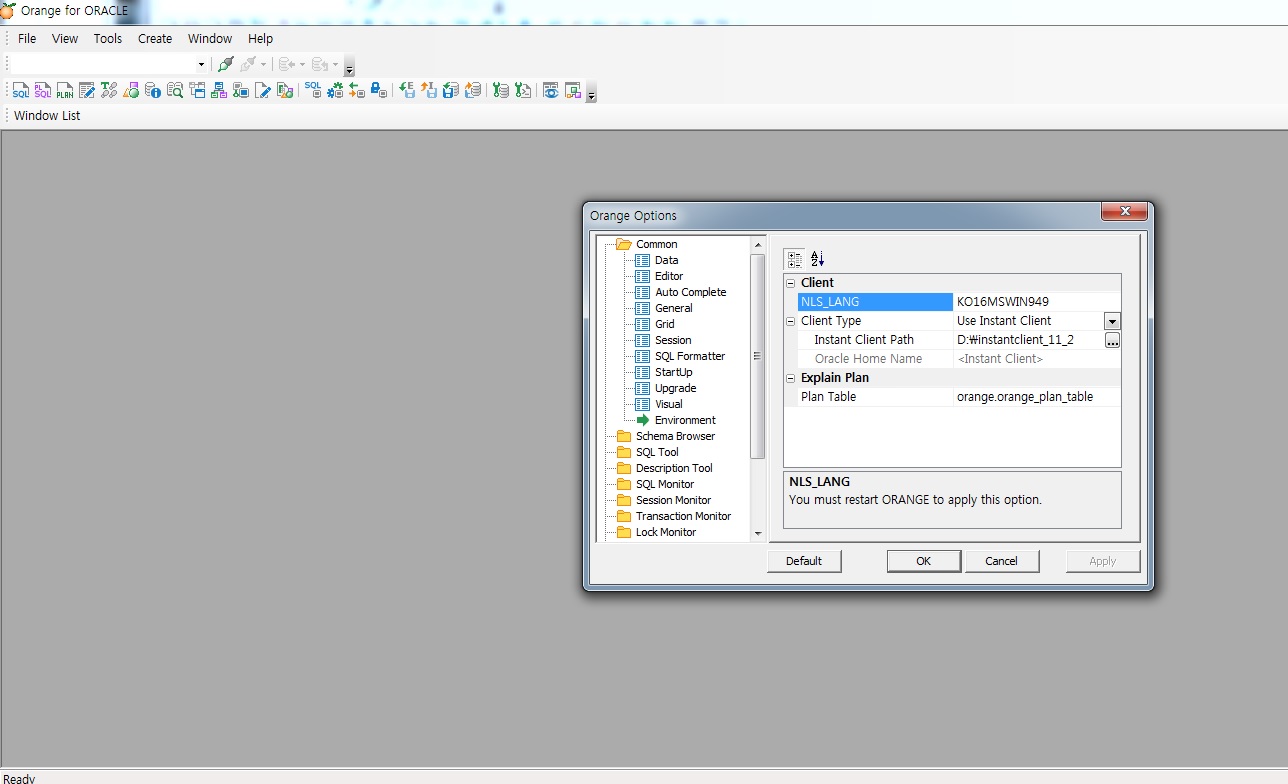Open the connection combo box dropdown arrow
The width and height of the screenshot is (1288, 784).
coord(201,64)
